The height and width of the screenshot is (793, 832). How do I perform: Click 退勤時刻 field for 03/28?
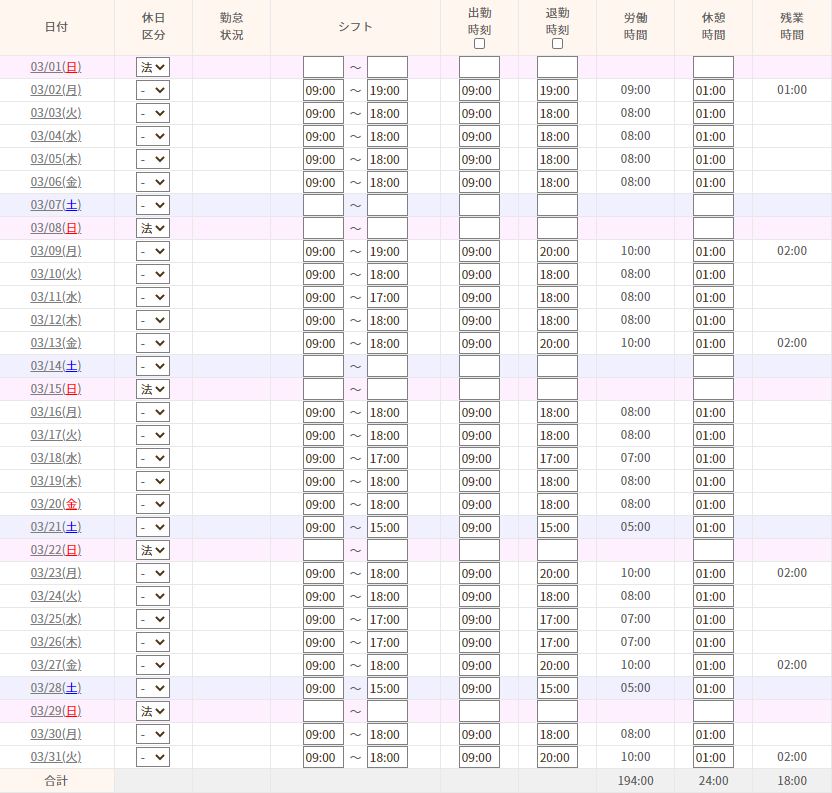click(557, 688)
